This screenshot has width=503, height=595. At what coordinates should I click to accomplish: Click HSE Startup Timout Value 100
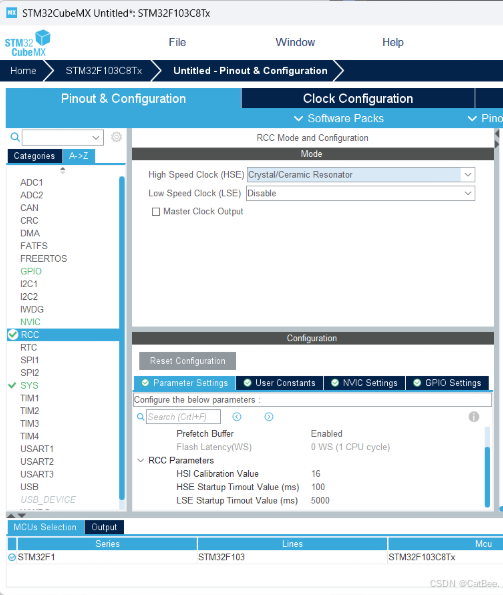point(318,487)
